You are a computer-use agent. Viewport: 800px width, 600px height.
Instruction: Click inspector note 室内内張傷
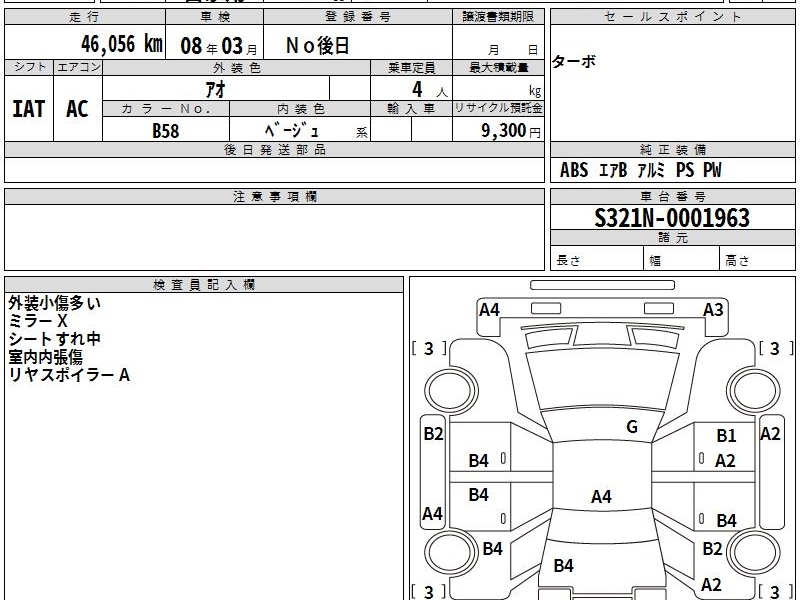point(45,357)
